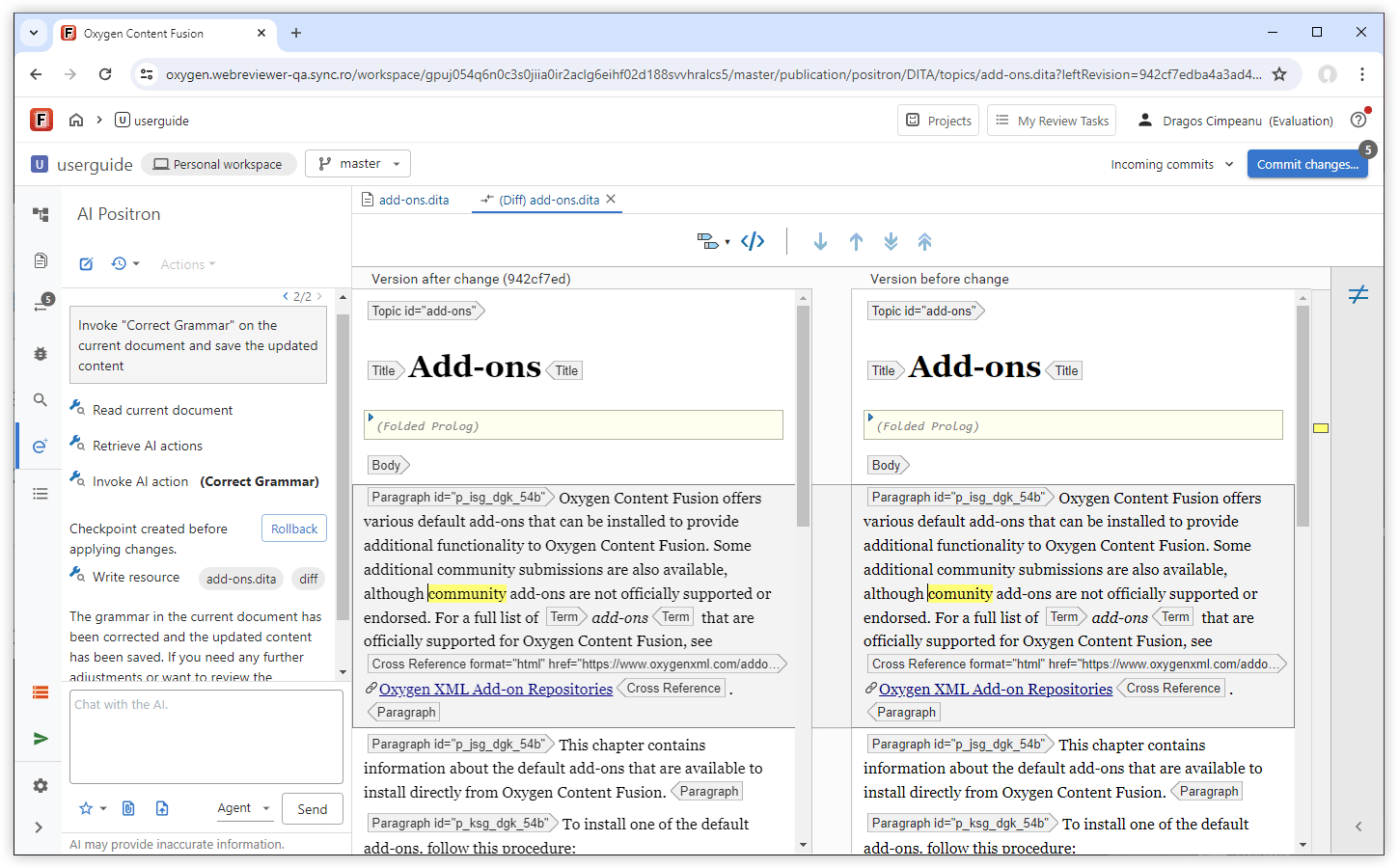Screen dimensions: 1399x868
Task: Open the master branch dropdown
Action: pyautogui.click(x=358, y=164)
